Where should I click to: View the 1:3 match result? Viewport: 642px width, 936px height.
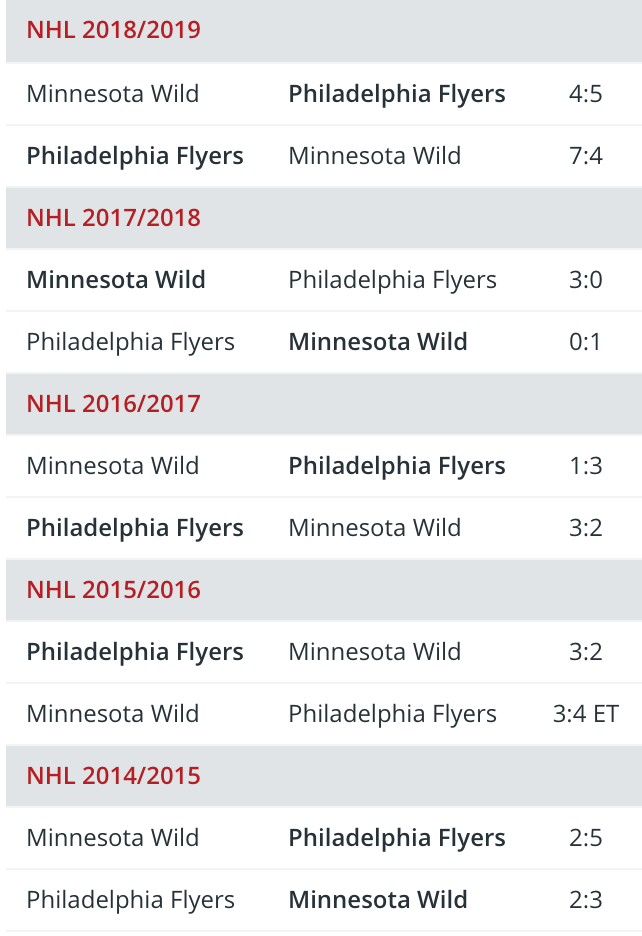pos(585,466)
